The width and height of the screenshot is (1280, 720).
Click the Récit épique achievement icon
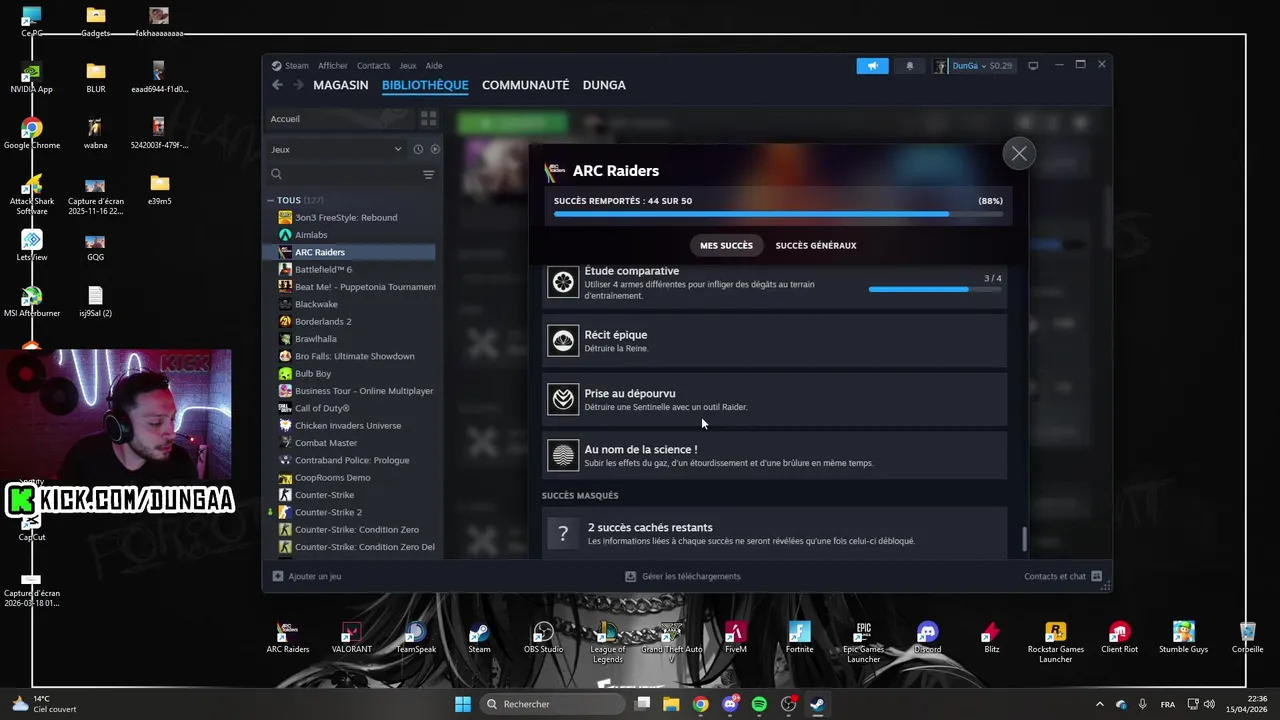coord(563,341)
